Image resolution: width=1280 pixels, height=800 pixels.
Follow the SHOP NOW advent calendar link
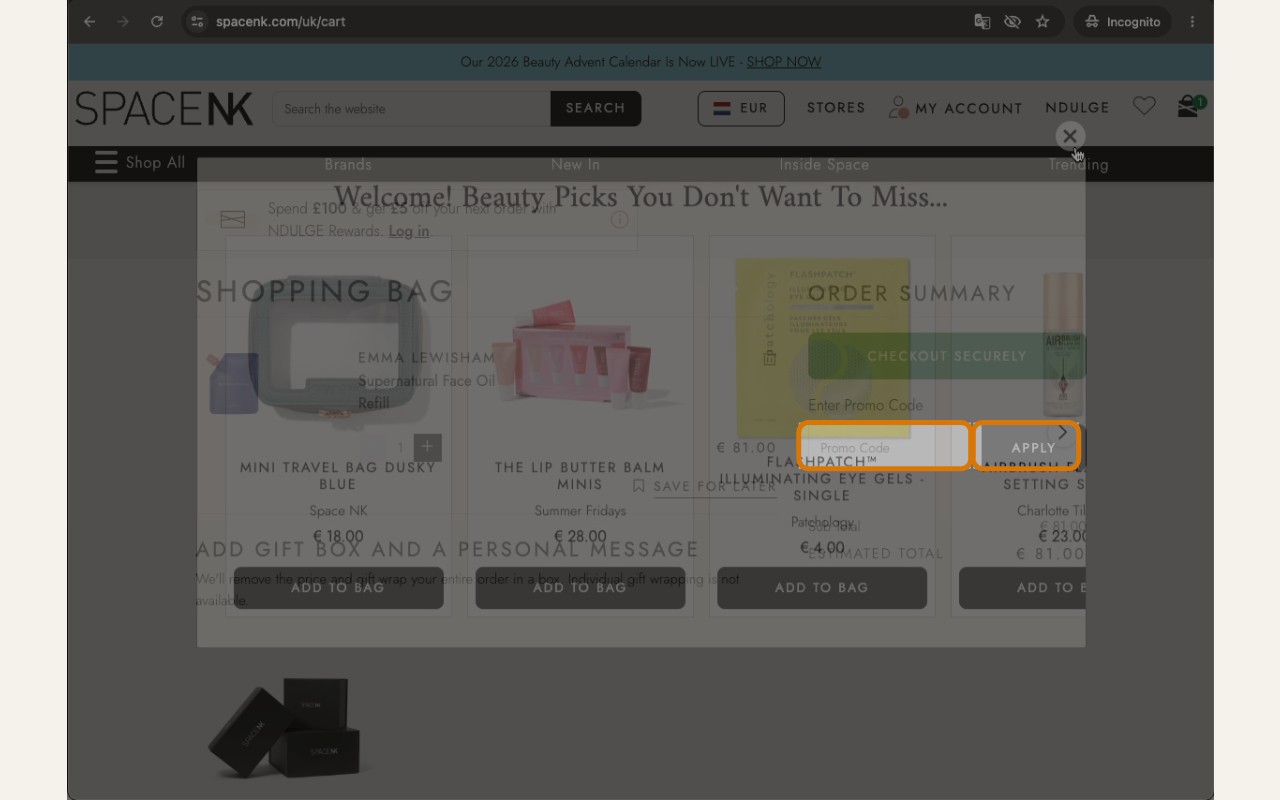pos(784,62)
